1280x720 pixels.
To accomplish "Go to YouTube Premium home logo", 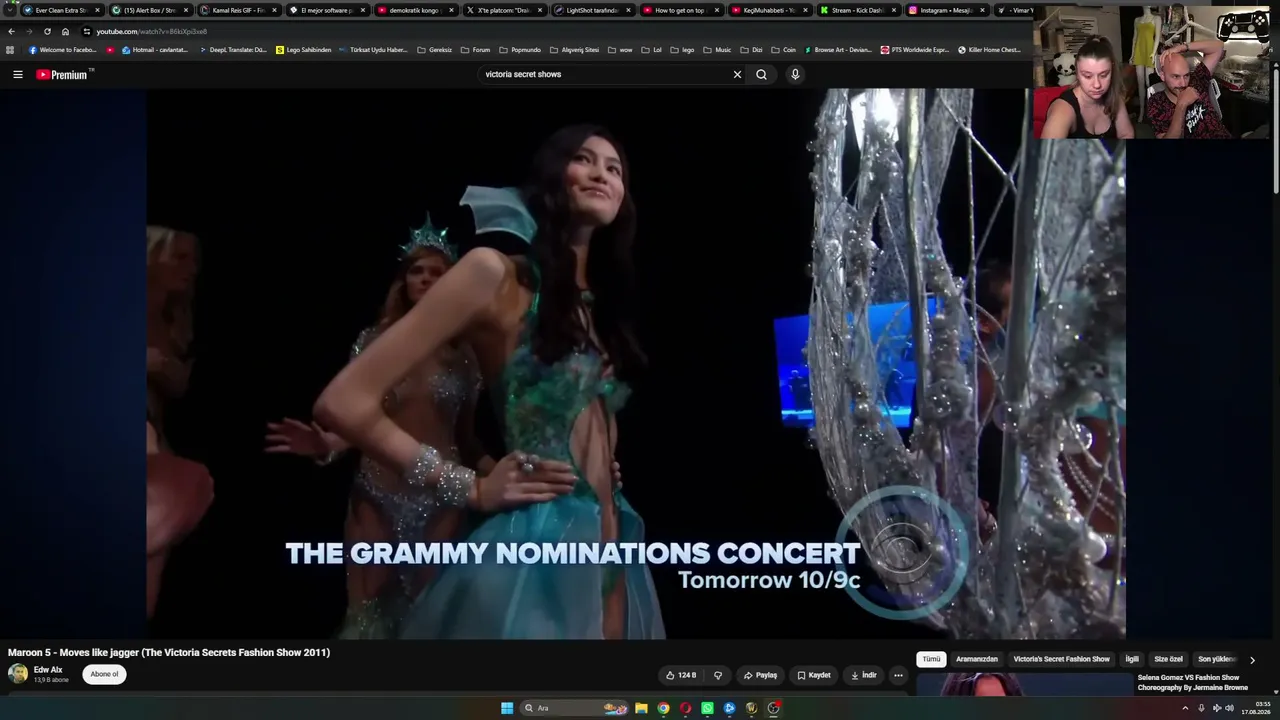I will point(63,74).
